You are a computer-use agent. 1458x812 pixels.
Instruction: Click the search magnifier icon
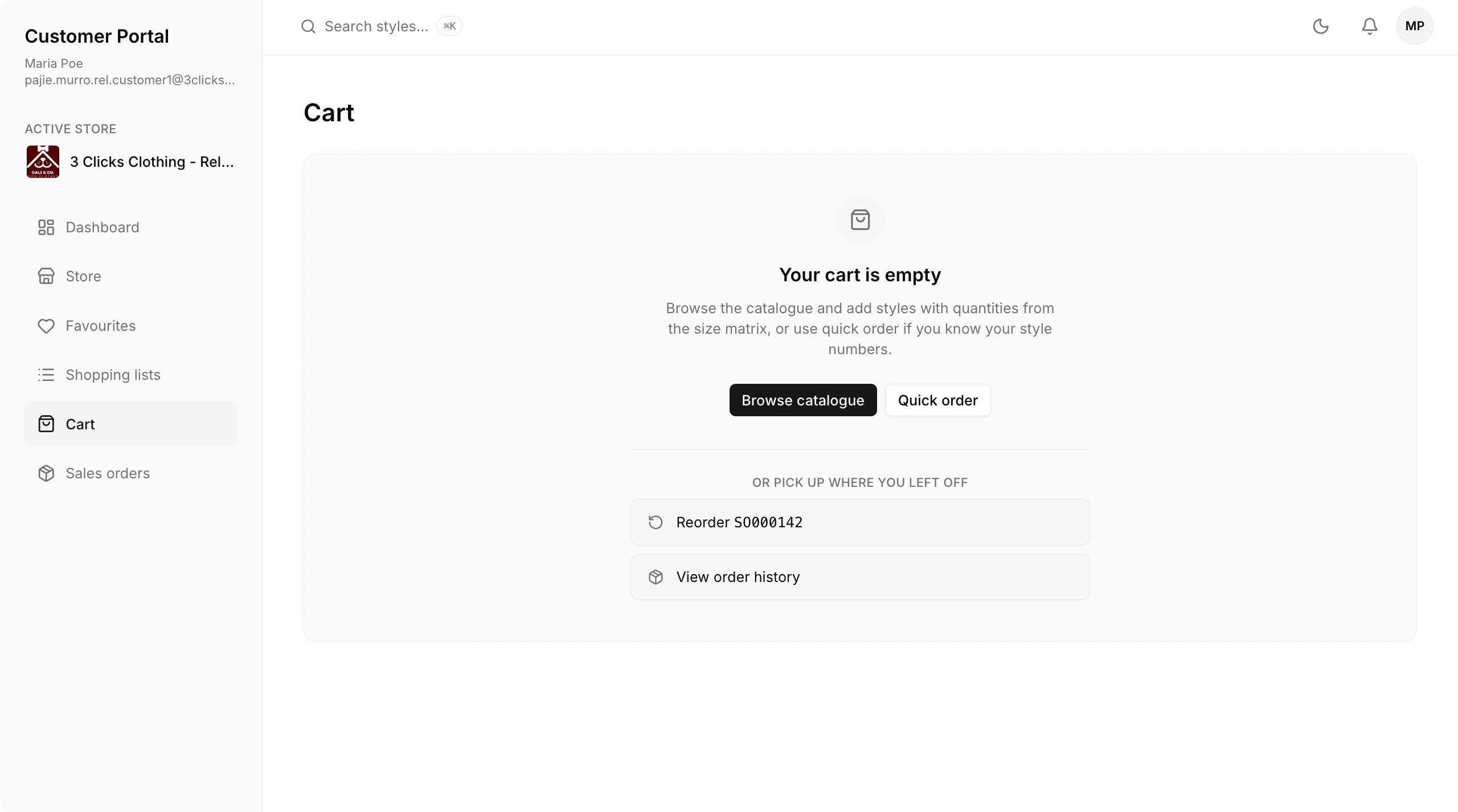click(308, 26)
